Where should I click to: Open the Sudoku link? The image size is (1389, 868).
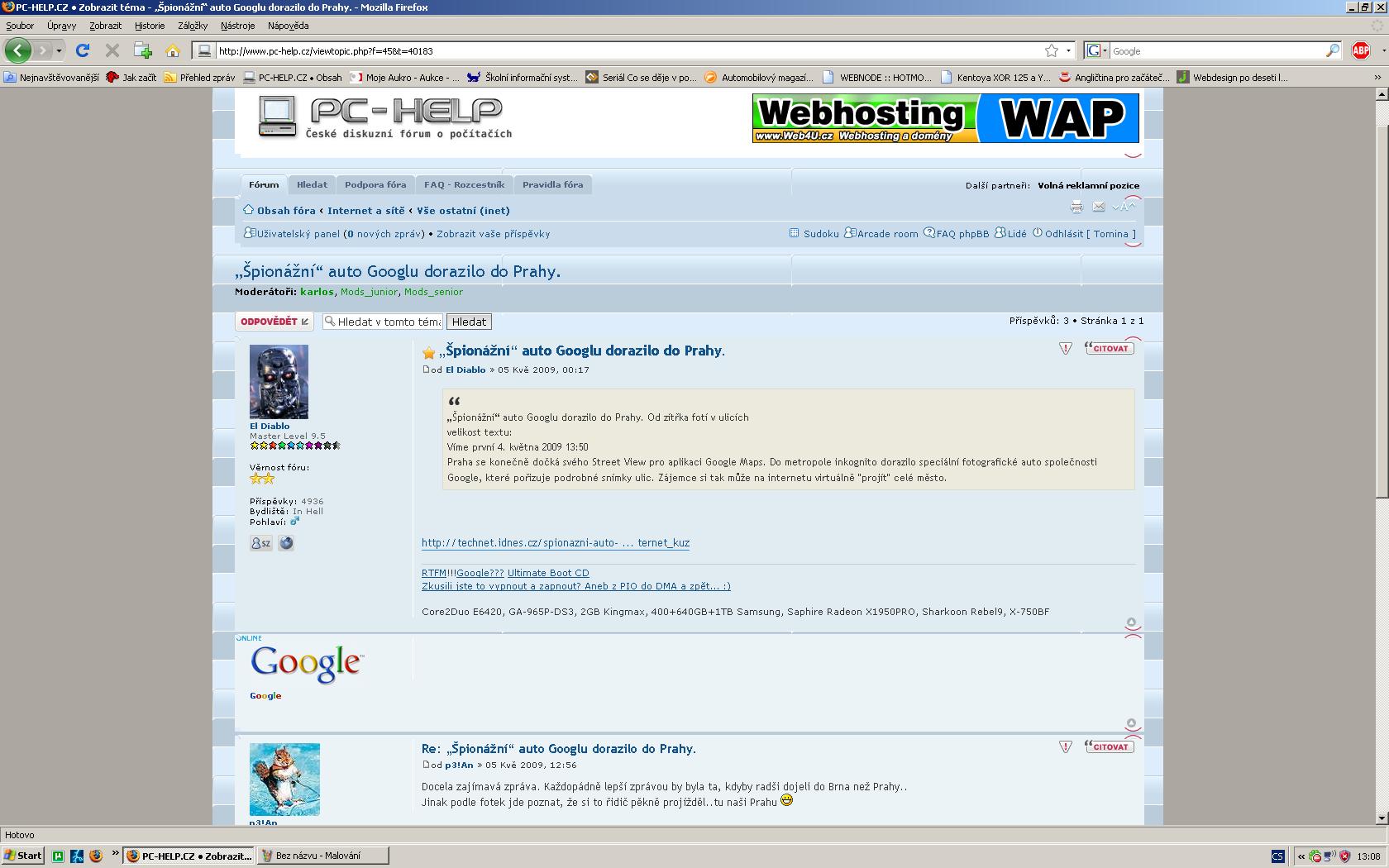pos(821,234)
